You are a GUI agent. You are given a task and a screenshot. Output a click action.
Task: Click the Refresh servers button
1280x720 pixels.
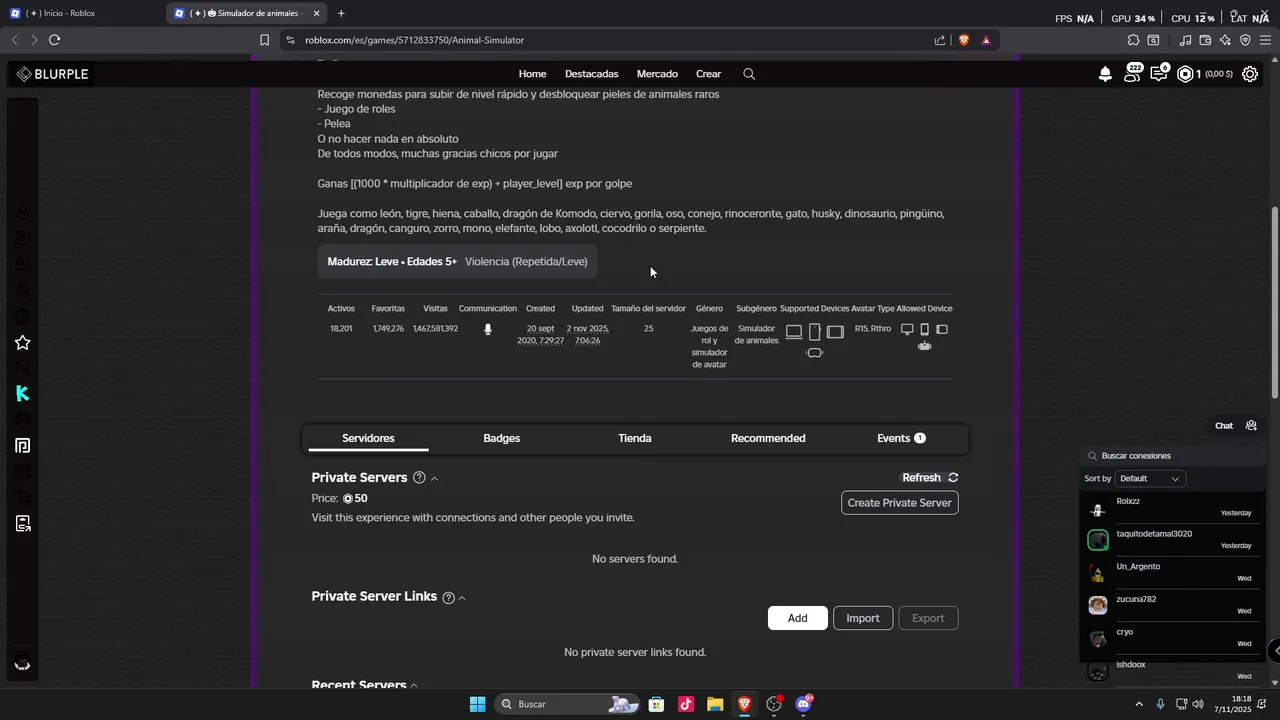(x=930, y=478)
